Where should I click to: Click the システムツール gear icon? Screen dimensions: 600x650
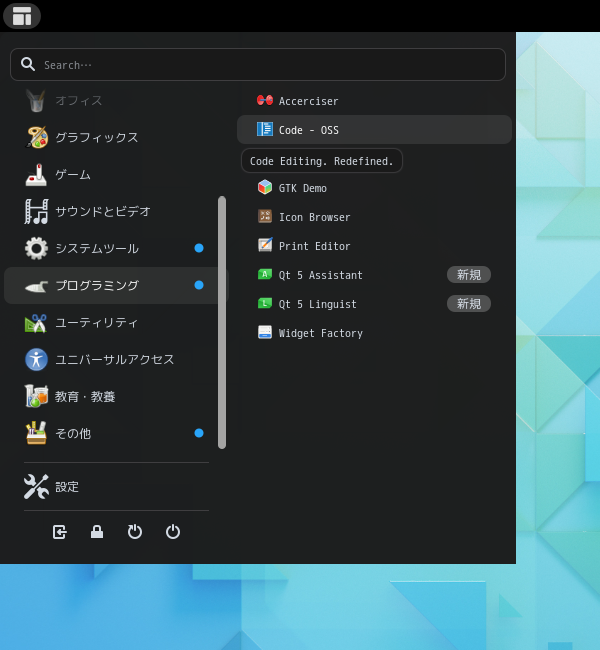(x=36, y=248)
